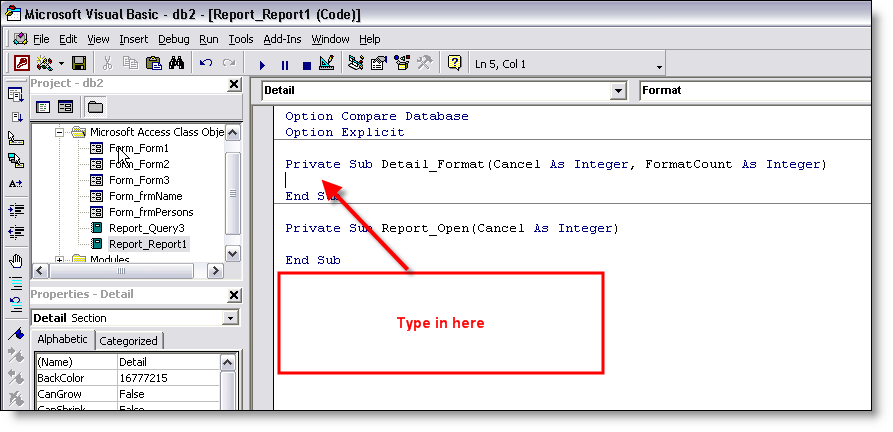Screen dimensions: 893x432
Task: Save the project with the floppy disk icon
Action: point(79,63)
